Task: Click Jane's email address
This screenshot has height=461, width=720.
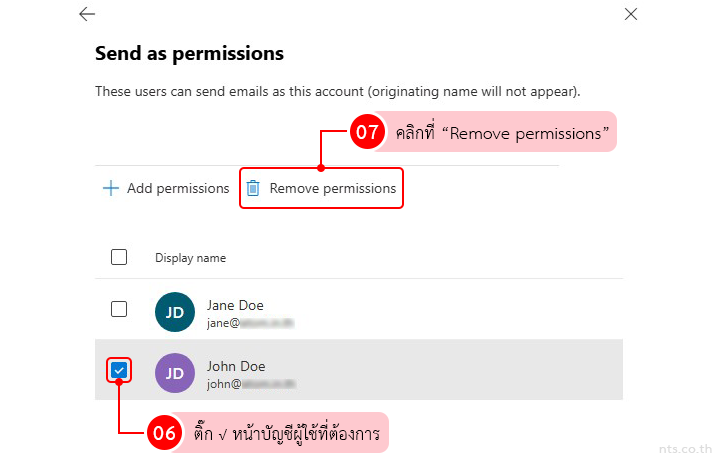Action: pyautogui.click(x=250, y=323)
